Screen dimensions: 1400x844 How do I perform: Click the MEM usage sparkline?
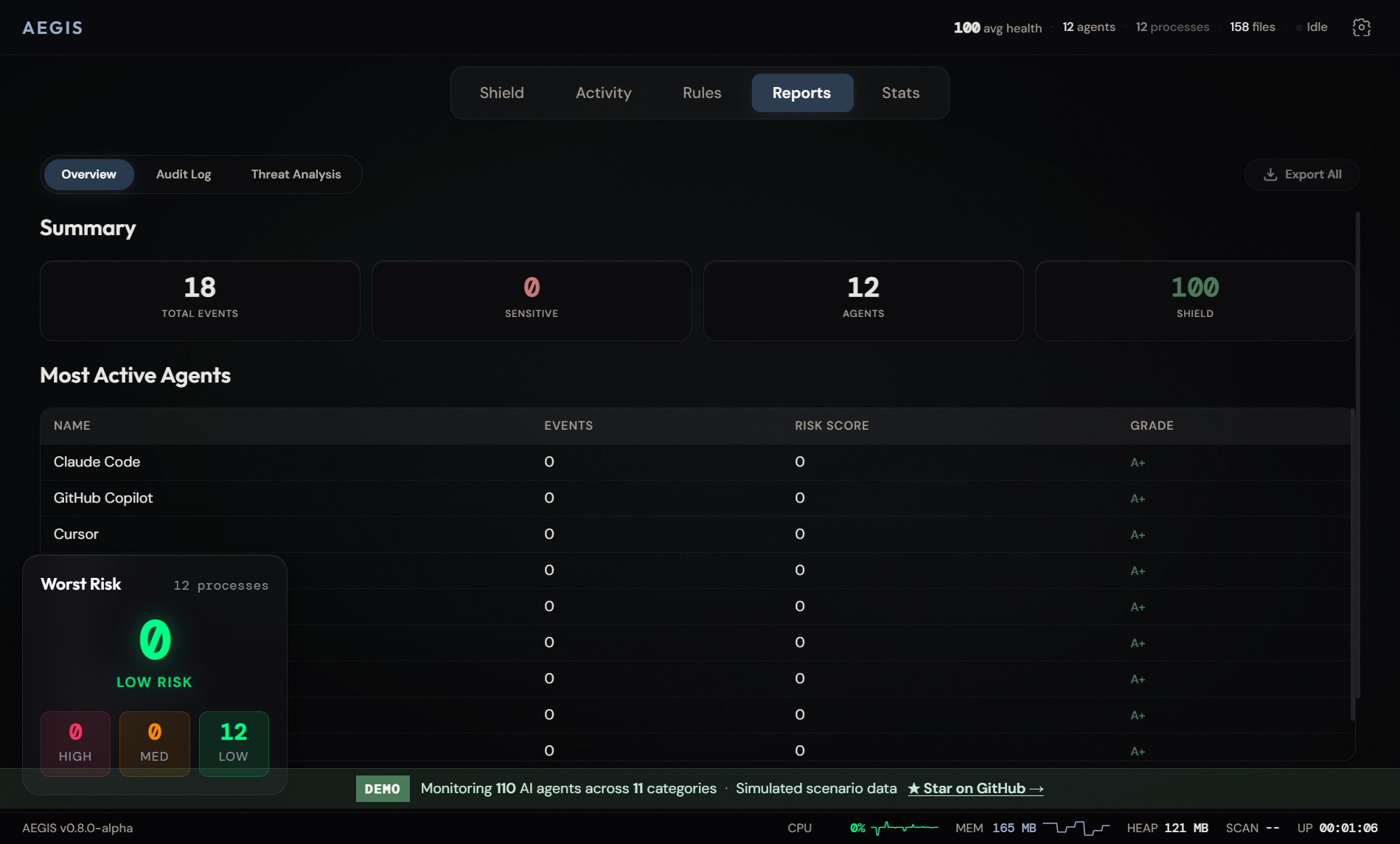tap(1076, 828)
